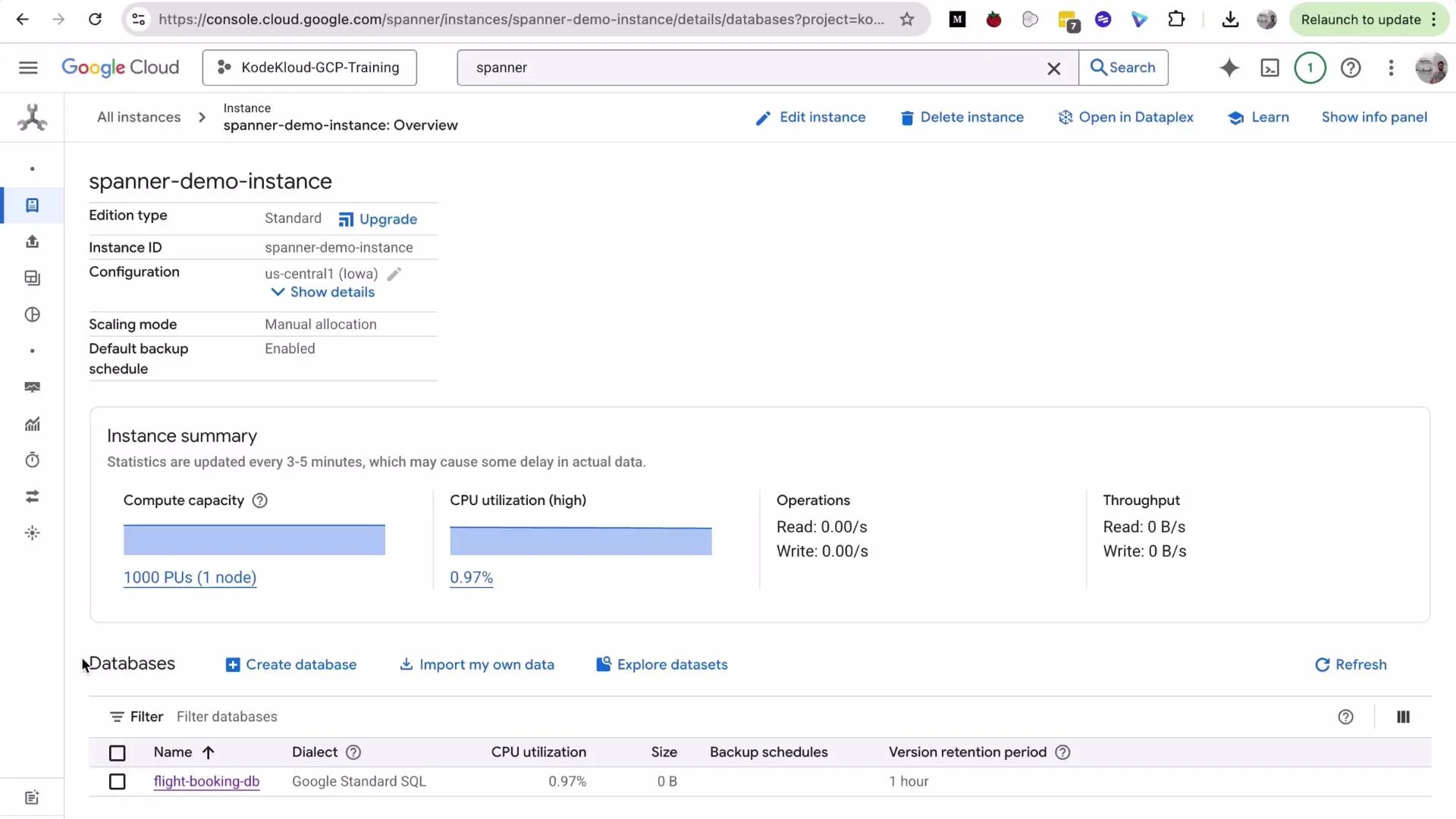The image size is (1456, 819).
Task: Open the 0.97% CPU utilization link
Action: (x=471, y=578)
